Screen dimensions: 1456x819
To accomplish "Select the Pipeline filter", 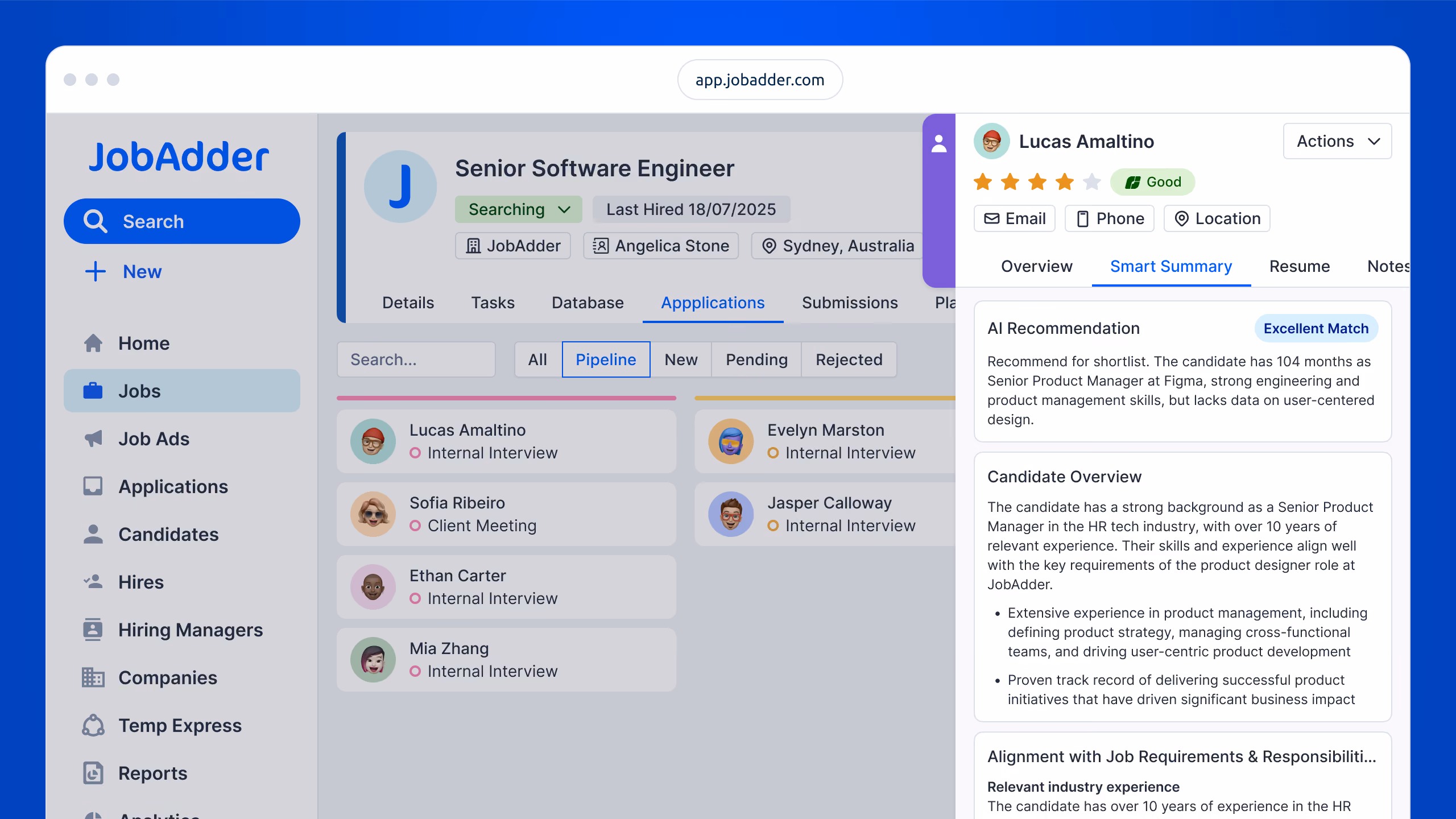I will [x=606, y=359].
